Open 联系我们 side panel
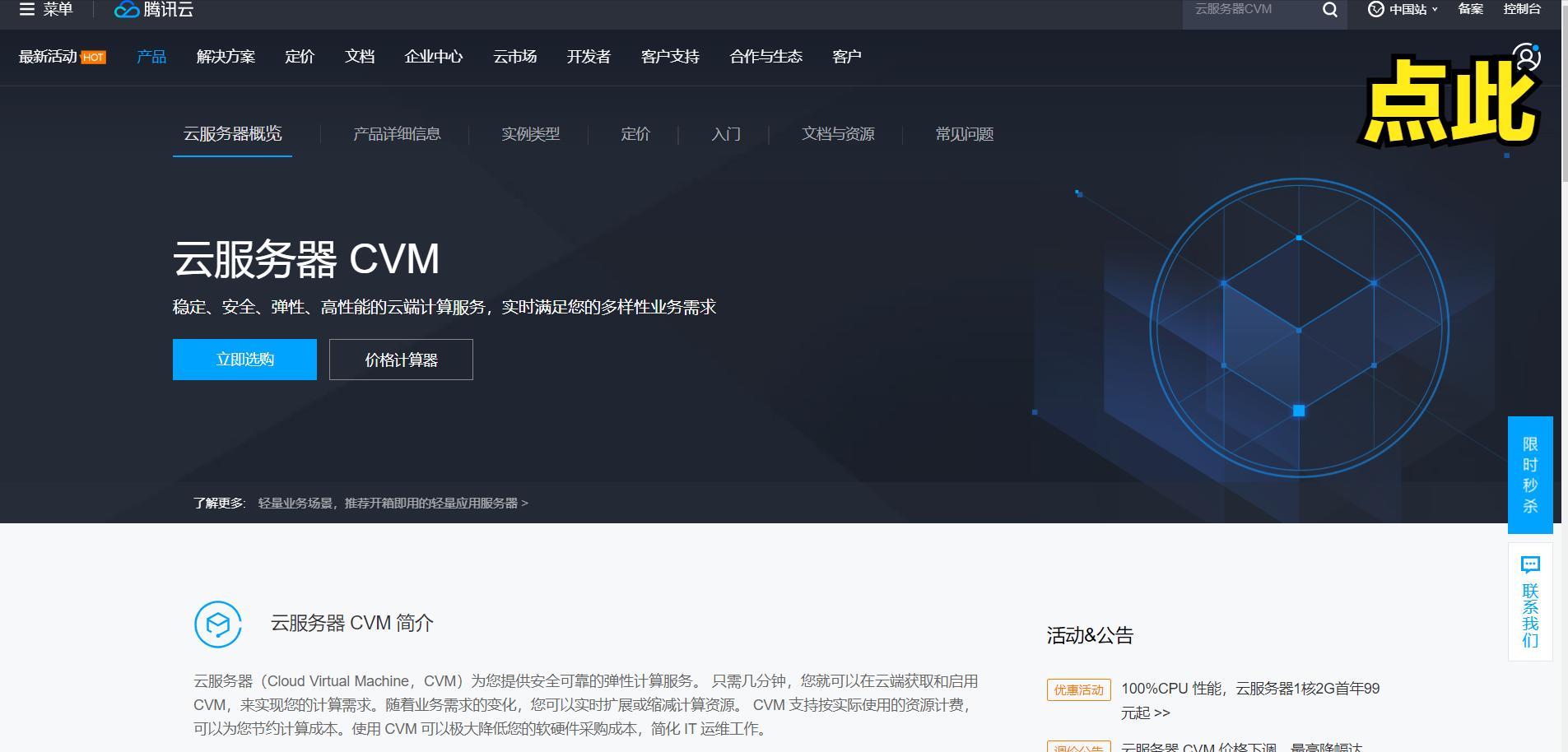This screenshot has height=752, width=1568. click(1530, 601)
